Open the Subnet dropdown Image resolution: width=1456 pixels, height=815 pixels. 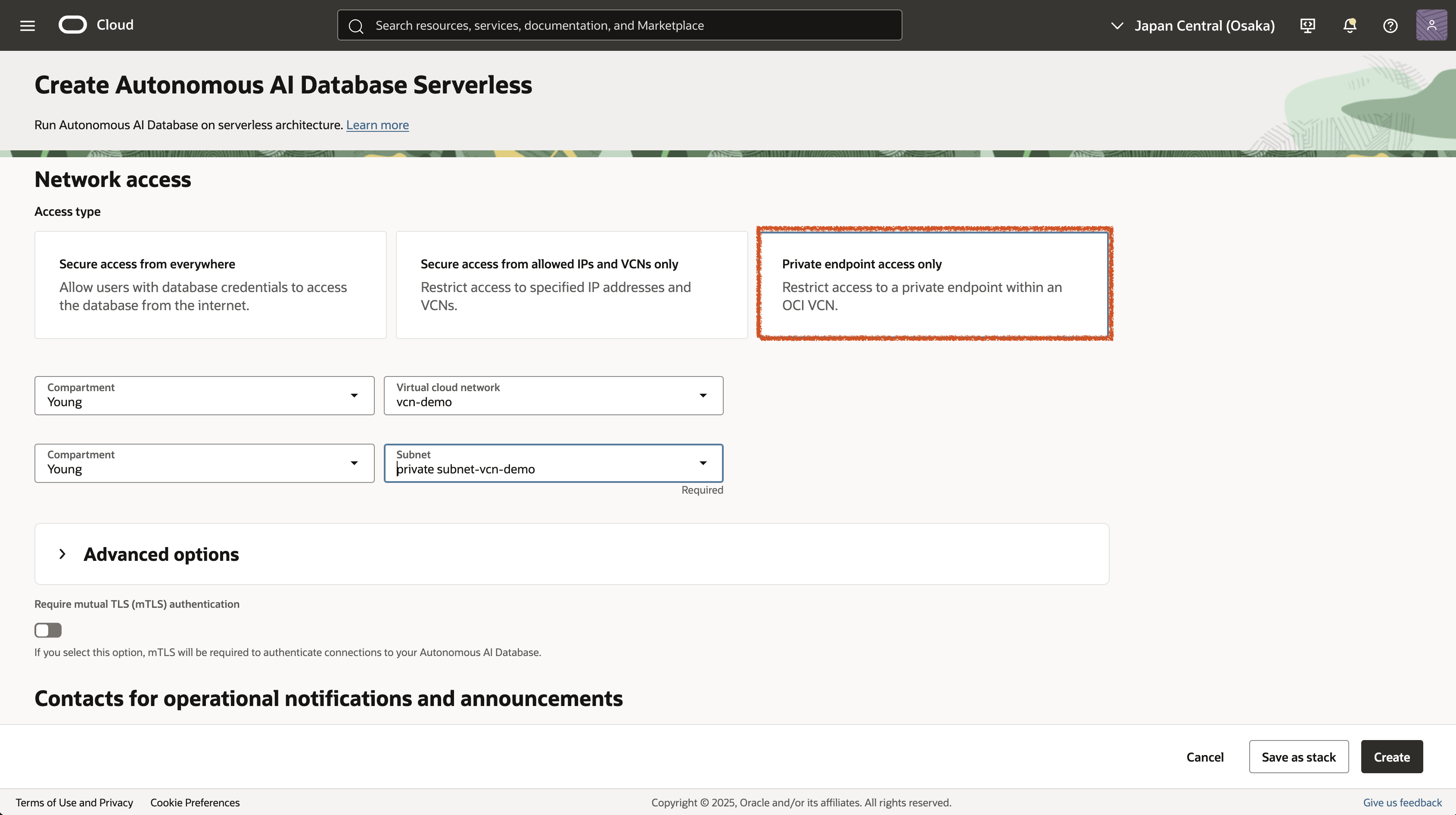point(553,463)
